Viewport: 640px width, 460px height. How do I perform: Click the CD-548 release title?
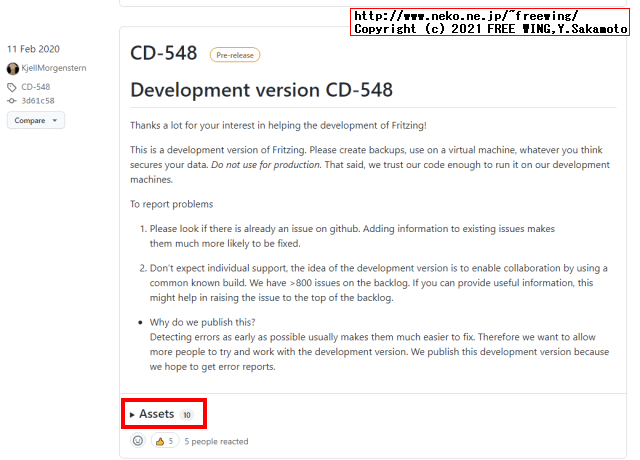point(164,54)
